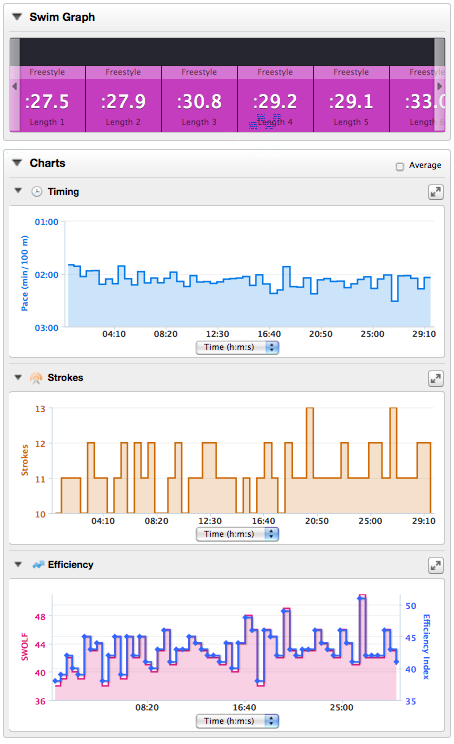This screenshot has width=454, height=744.
Task: Collapse the Strokes chart panel
Action: tap(19, 377)
